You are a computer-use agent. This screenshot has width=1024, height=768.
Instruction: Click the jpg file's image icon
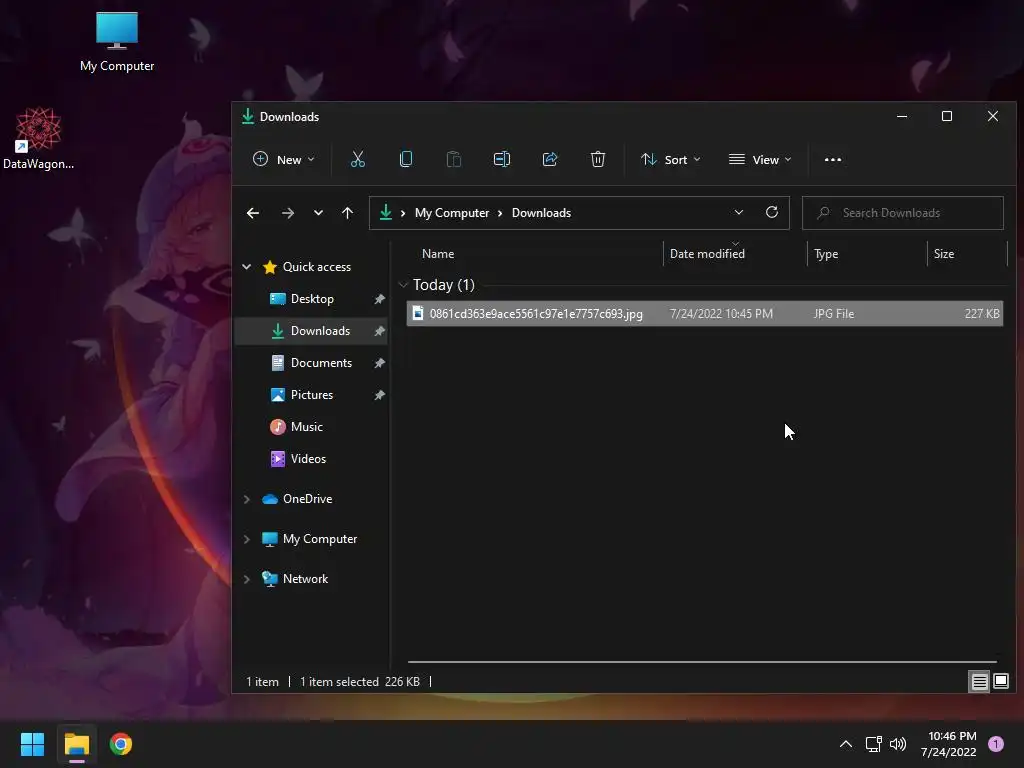(418, 313)
